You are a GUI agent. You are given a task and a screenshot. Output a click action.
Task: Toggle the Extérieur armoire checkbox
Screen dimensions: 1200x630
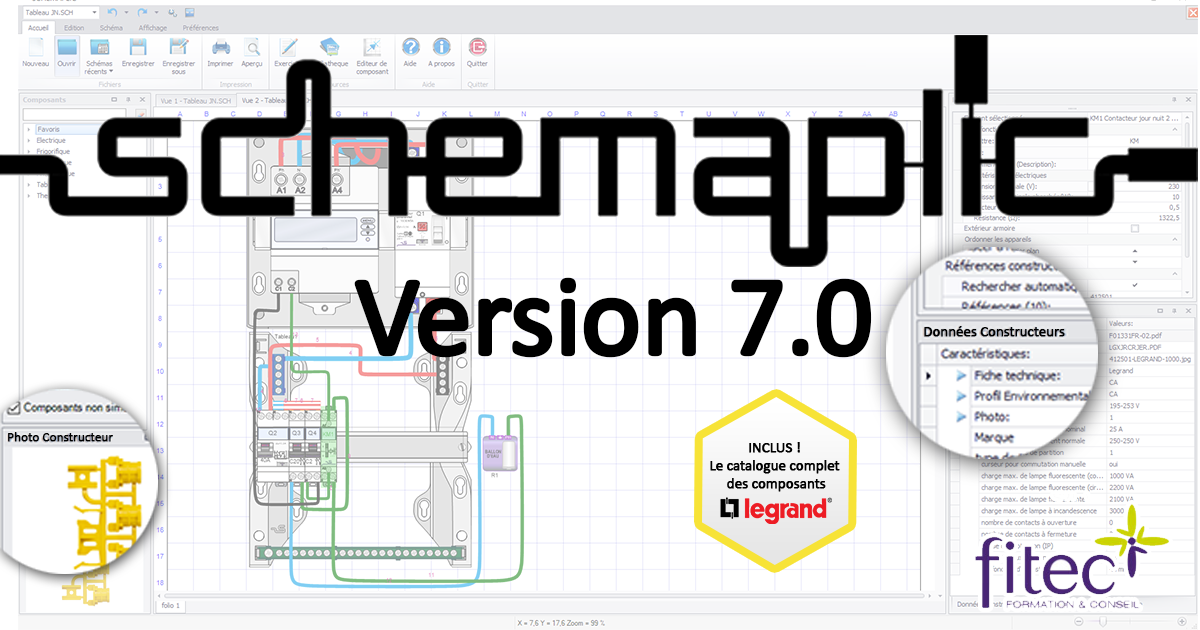(1134, 229)
